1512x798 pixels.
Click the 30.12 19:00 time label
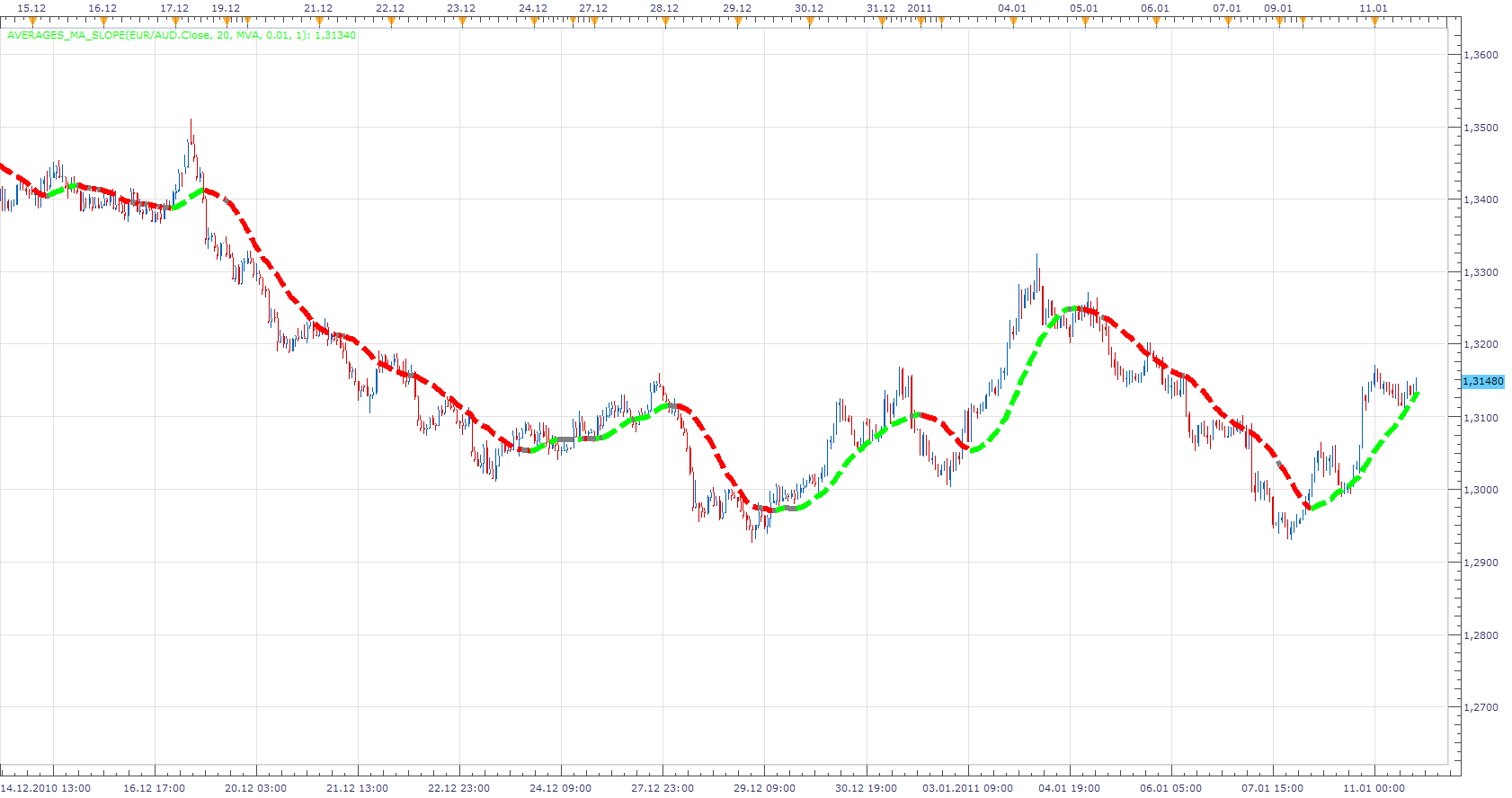(x=866, y=788)
